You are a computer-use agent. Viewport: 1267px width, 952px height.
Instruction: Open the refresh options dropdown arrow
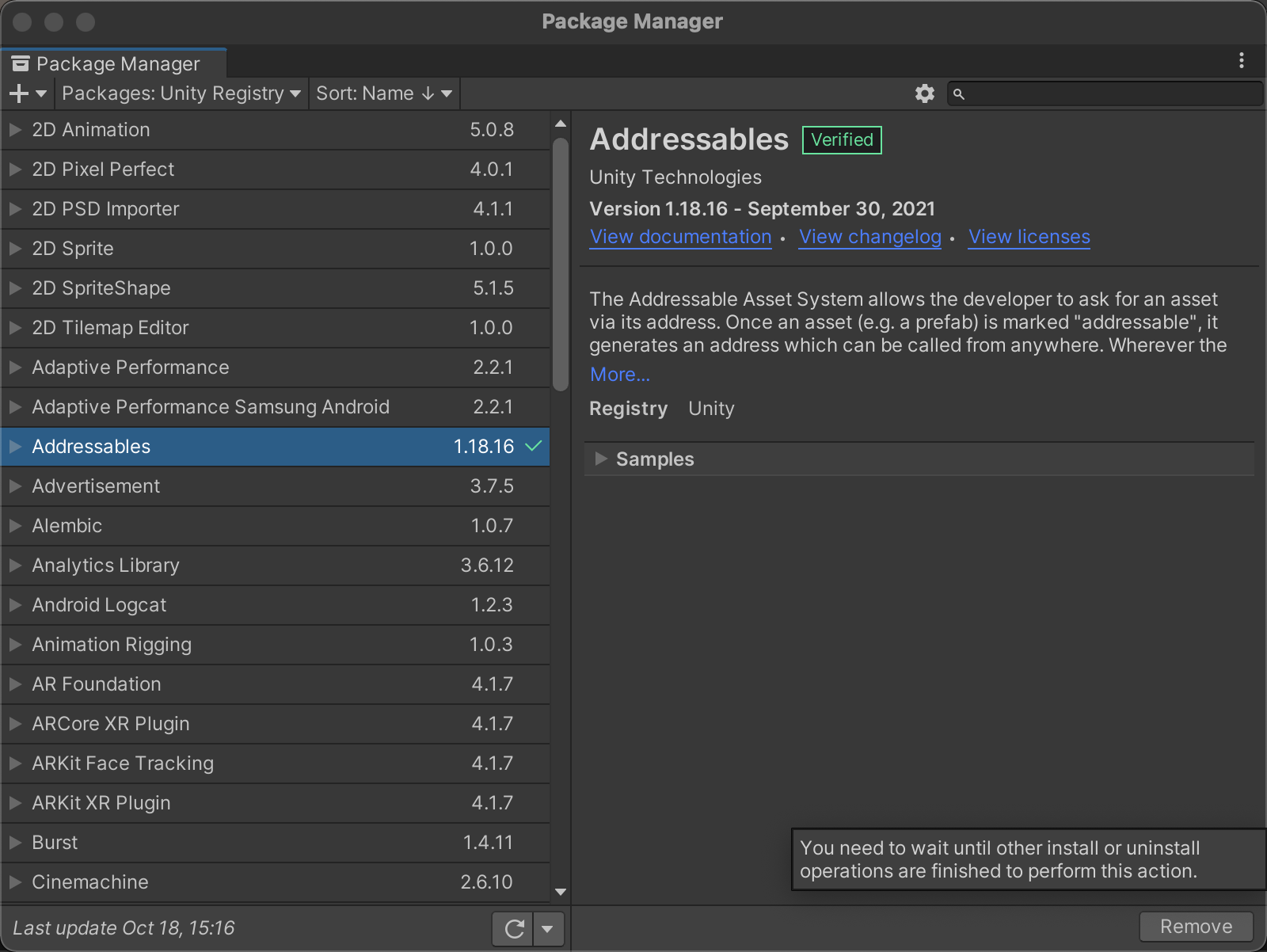tap(548, 928)
